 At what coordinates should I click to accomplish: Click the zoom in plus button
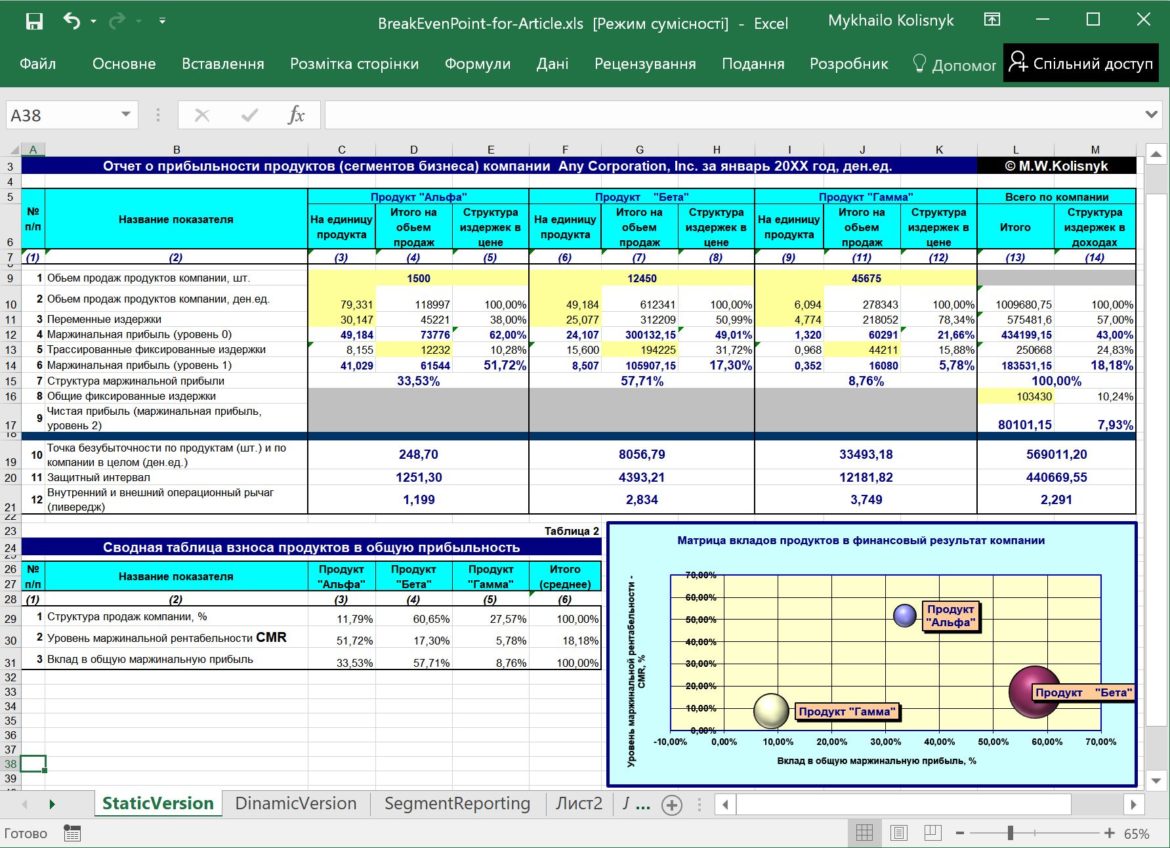click(x=1110, y=833)
